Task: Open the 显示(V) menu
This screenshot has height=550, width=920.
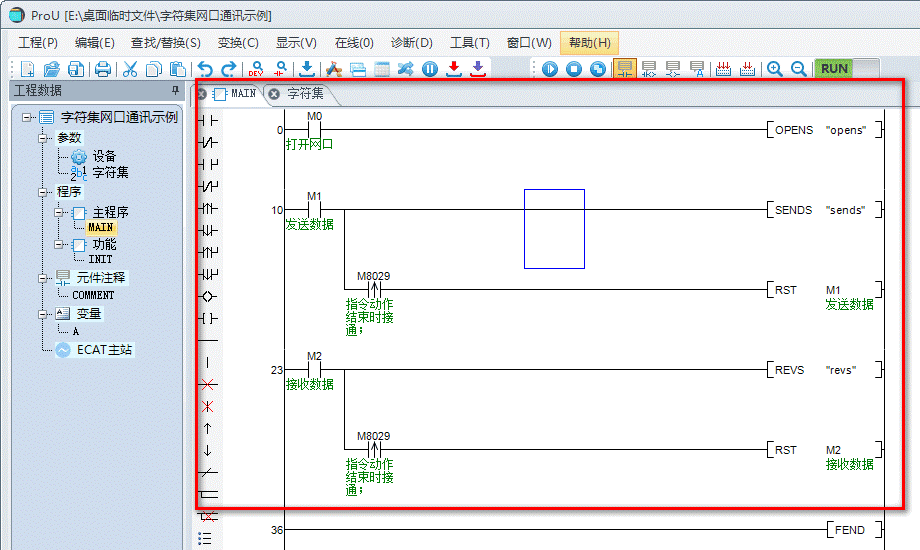Action: [x=296, y=43]
